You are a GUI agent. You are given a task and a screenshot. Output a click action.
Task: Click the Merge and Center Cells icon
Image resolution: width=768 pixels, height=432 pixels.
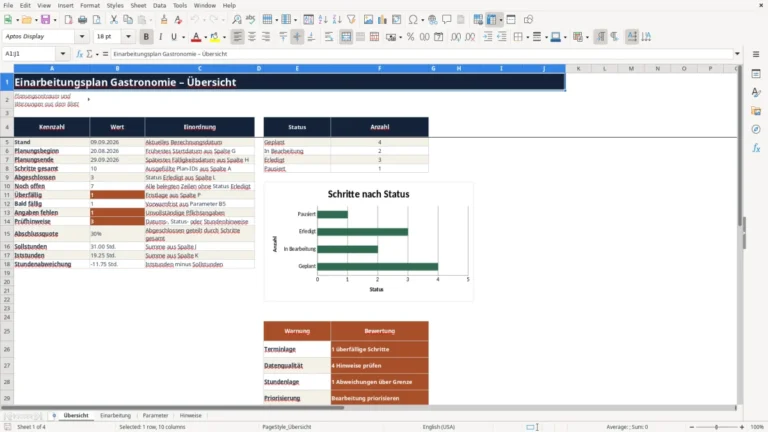tap(346, 37)
